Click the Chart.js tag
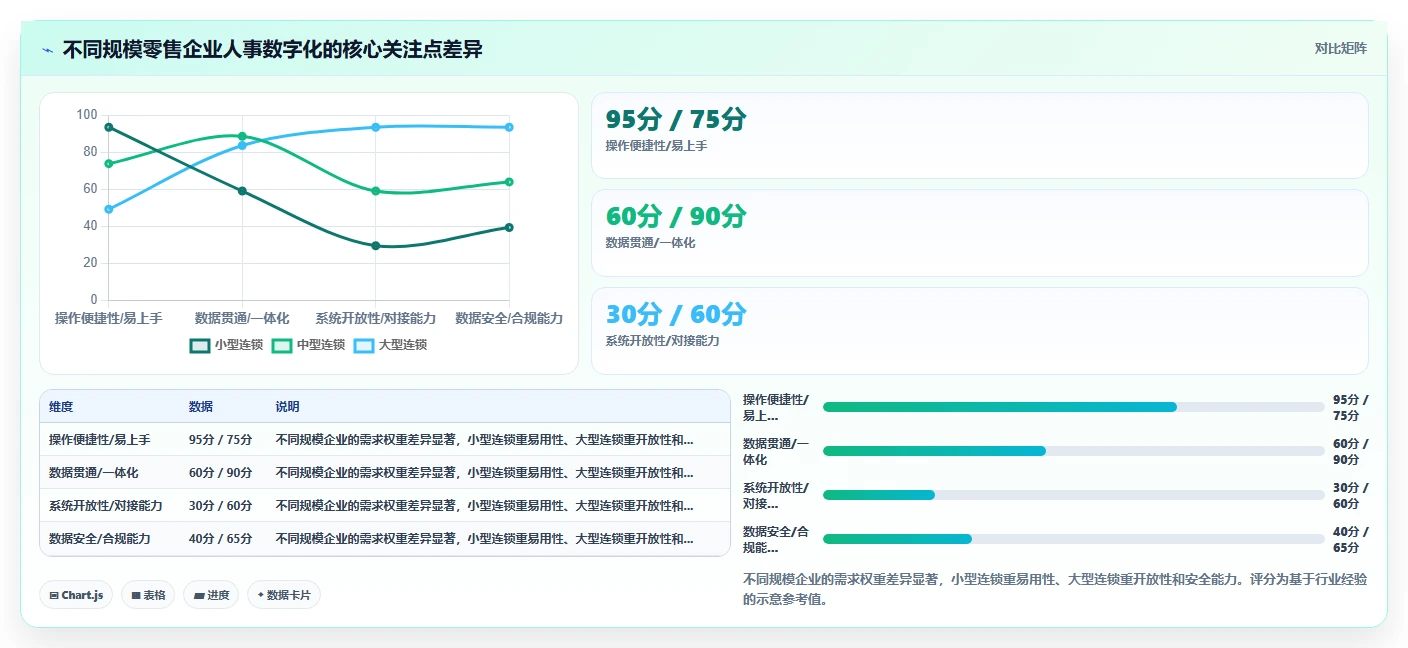 (76, 595)
